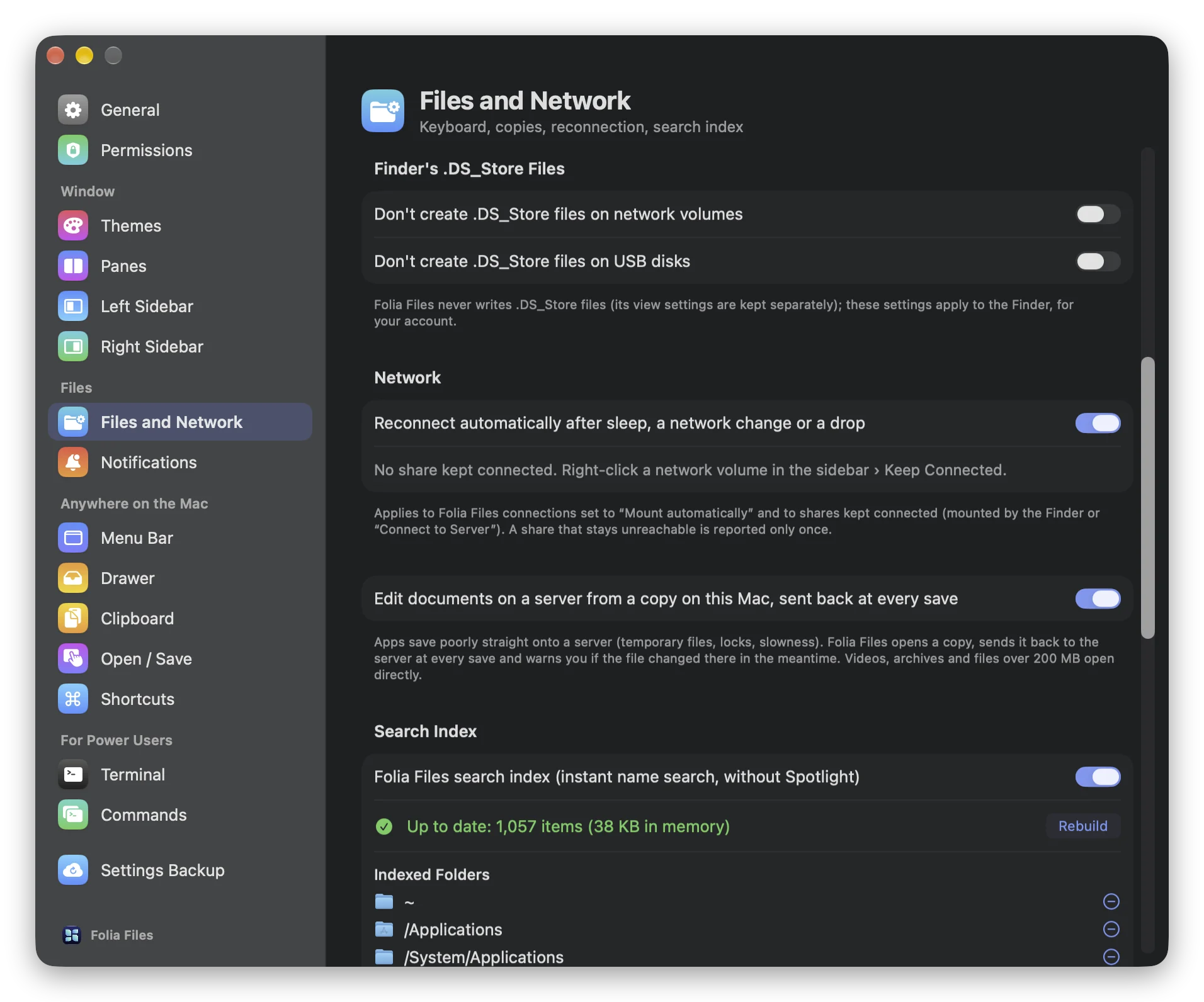Turn off Folia Files search index

pyautogui.click(x=1098, y=777)
